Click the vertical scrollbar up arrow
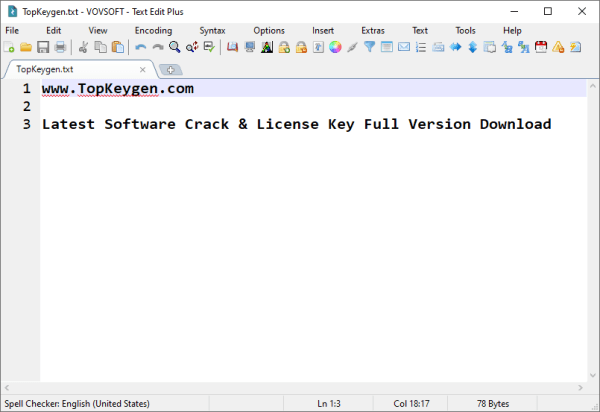Viewport: 600px width, 412px height. point(593,86)
